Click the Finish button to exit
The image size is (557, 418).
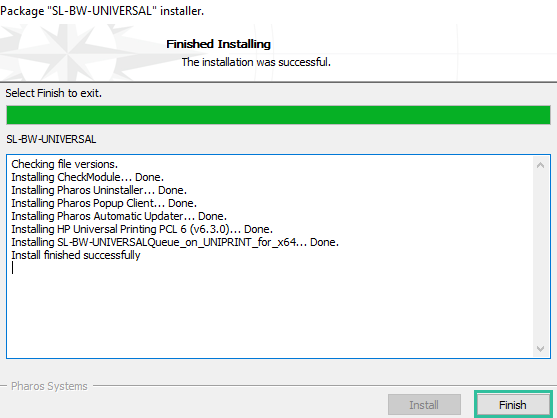tap(513, 405)
